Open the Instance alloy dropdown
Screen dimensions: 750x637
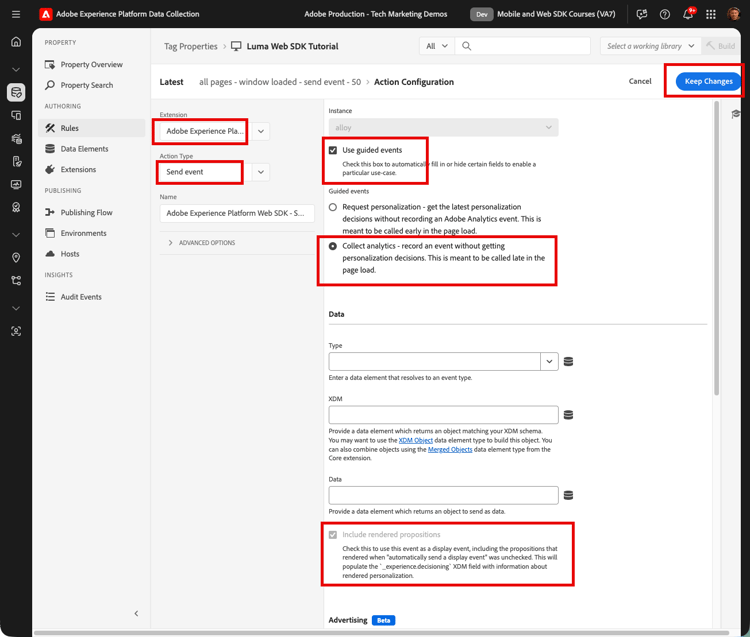point(443,127)
